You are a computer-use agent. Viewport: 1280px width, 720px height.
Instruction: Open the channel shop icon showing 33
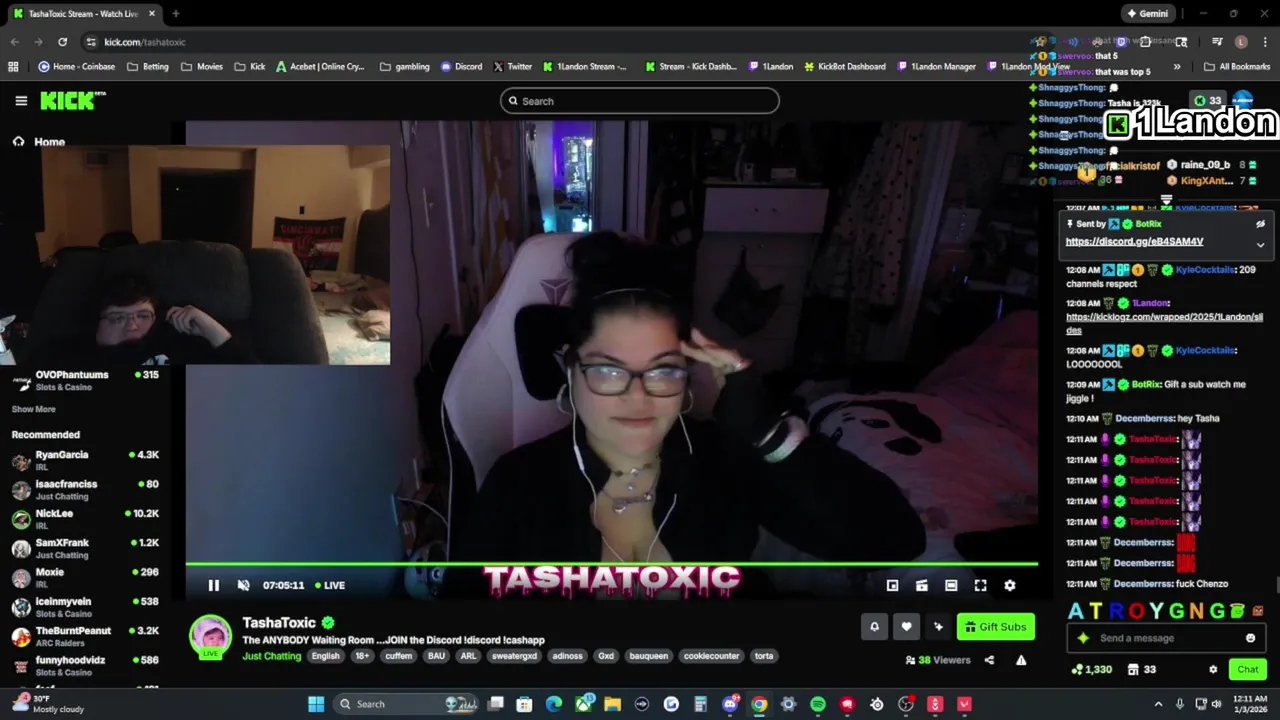1142,669
